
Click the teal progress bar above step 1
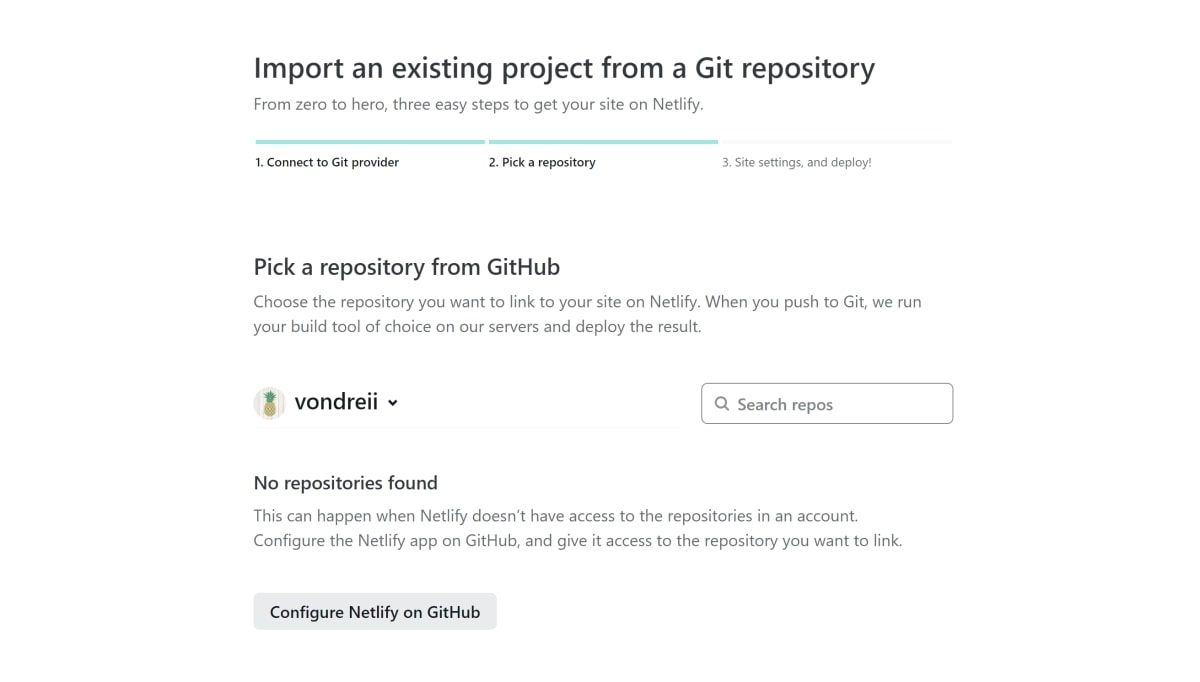click(x=370, y=142)
